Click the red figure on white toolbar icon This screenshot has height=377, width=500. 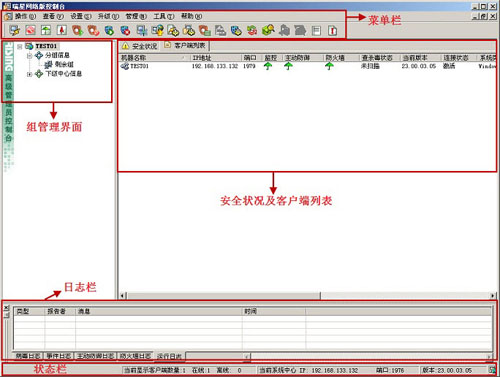click(x=61, y=30)
